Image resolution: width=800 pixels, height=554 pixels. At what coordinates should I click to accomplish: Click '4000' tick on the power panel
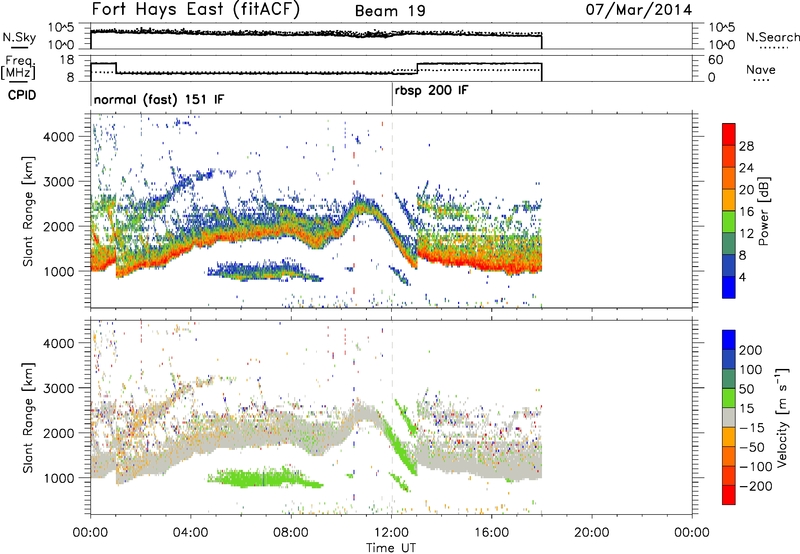coord(59,137)
